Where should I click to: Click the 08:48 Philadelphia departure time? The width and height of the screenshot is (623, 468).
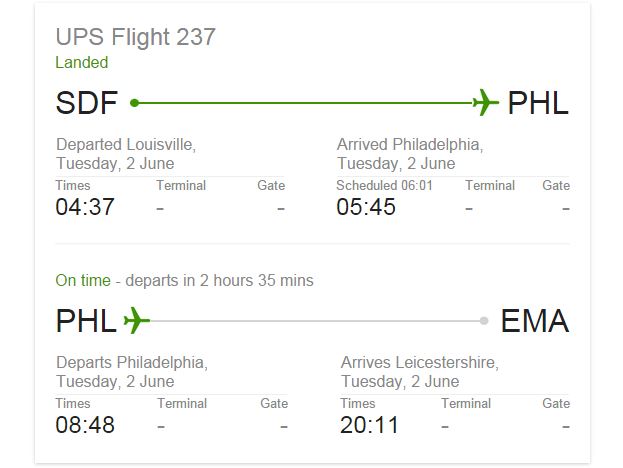pos(85,425)
